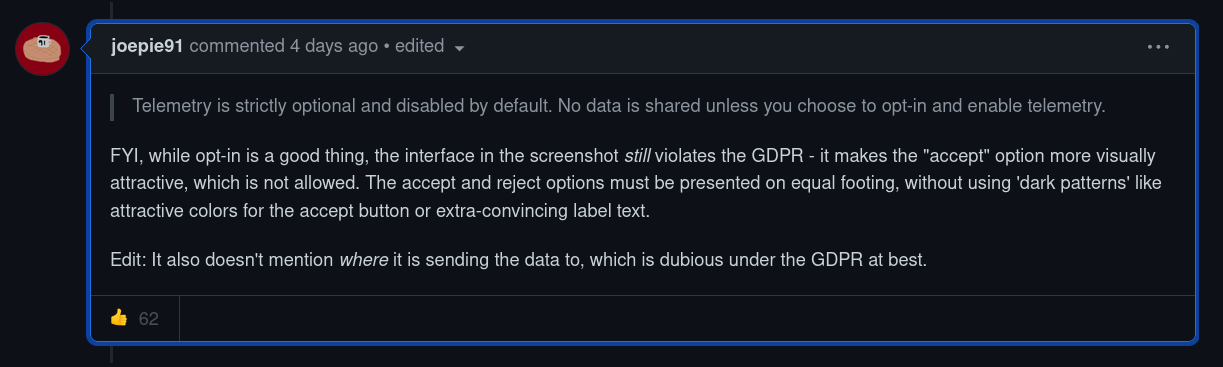This screenshot has width=1223, height=367.
Task: Toggle the thumbs up reaction emoji
Action: click(119, 318)
